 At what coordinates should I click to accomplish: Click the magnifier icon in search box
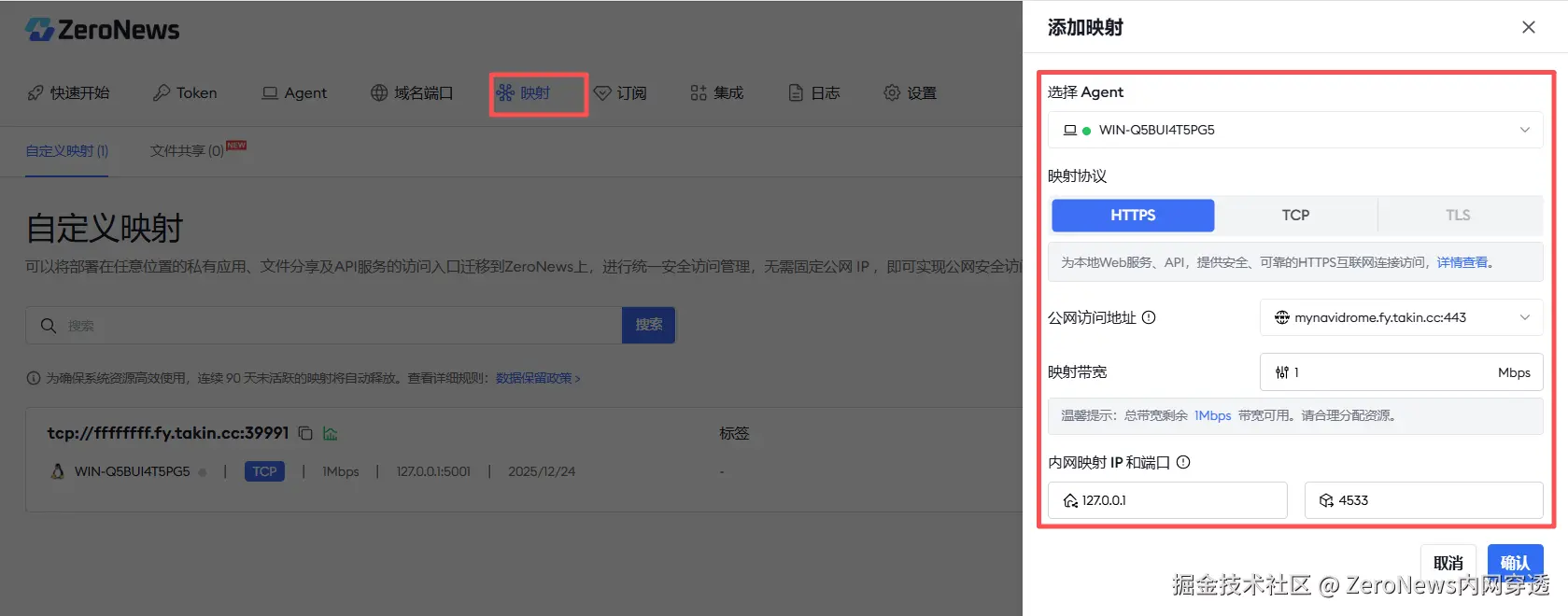[49, 325]
